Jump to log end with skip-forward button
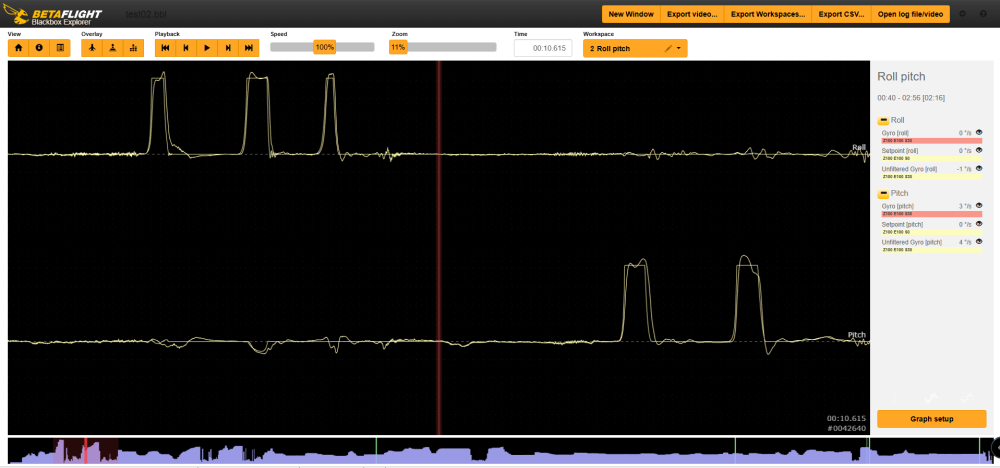The width and height of the screenshot is (1000, 468). (248, 47)
